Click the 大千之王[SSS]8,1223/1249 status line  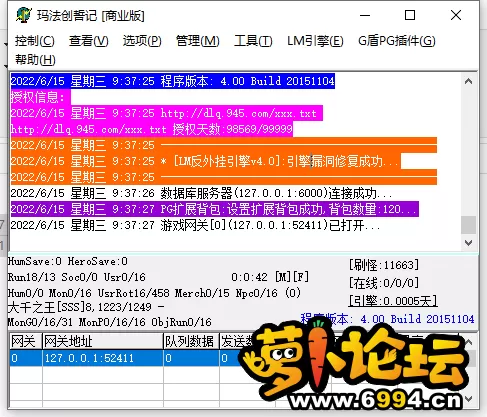(86, 307)
